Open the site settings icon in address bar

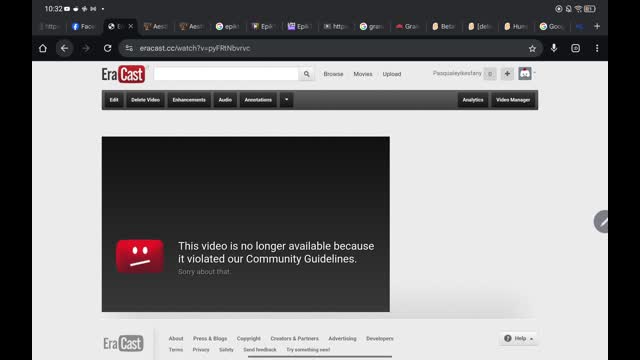click(129, 48)
